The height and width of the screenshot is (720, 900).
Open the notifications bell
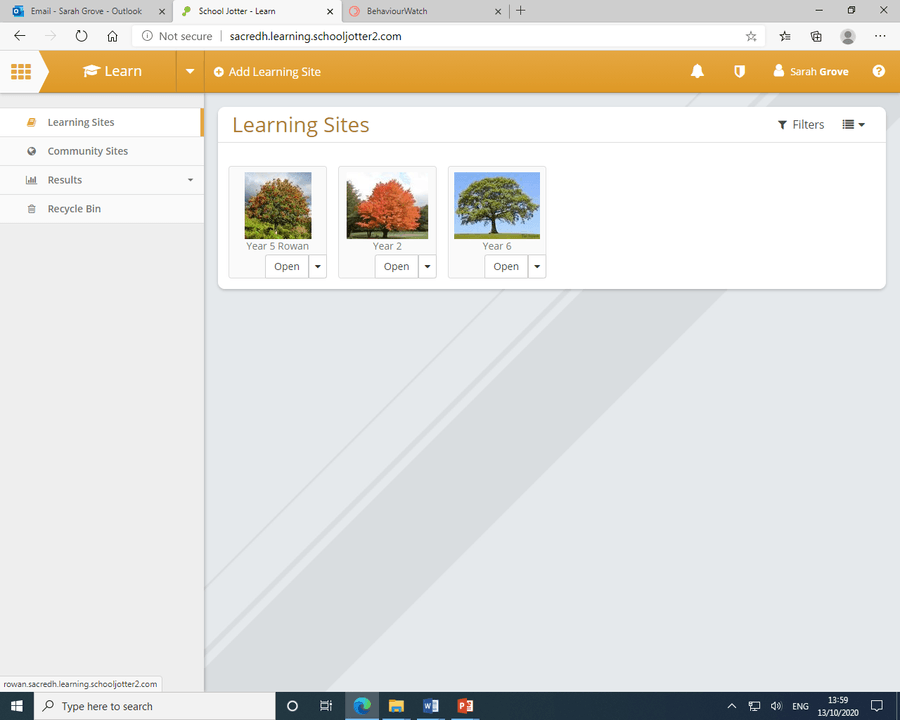(x=697, y=71)
